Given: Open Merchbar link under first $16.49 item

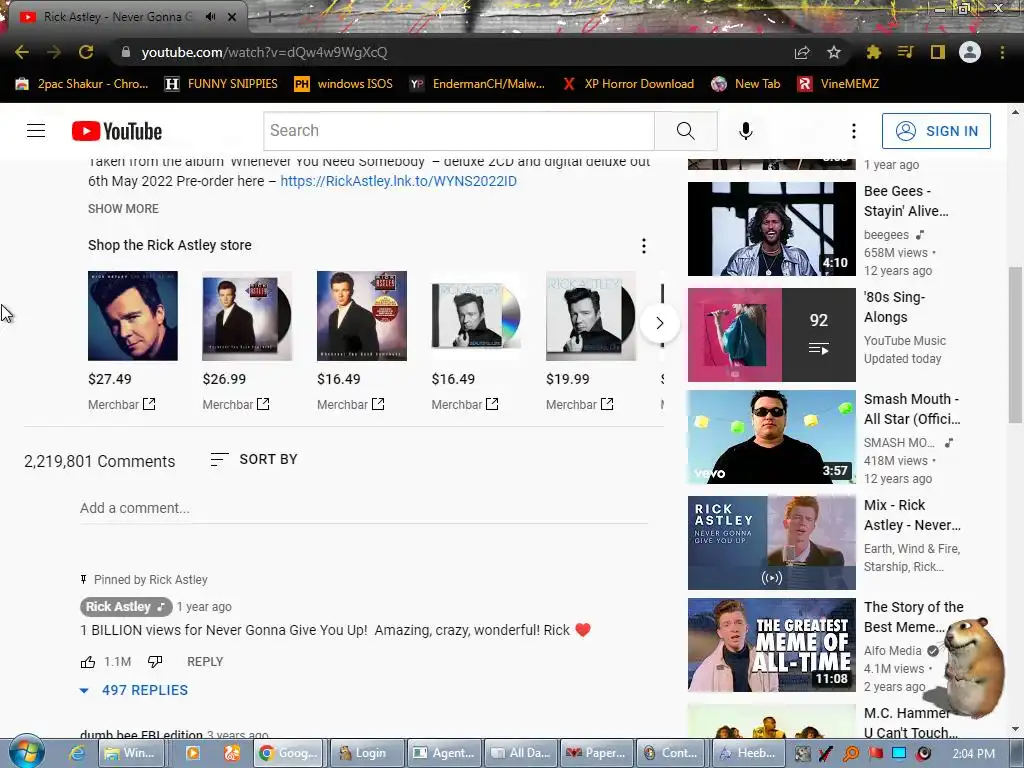Looking at the screenshot, I should 351,404.
